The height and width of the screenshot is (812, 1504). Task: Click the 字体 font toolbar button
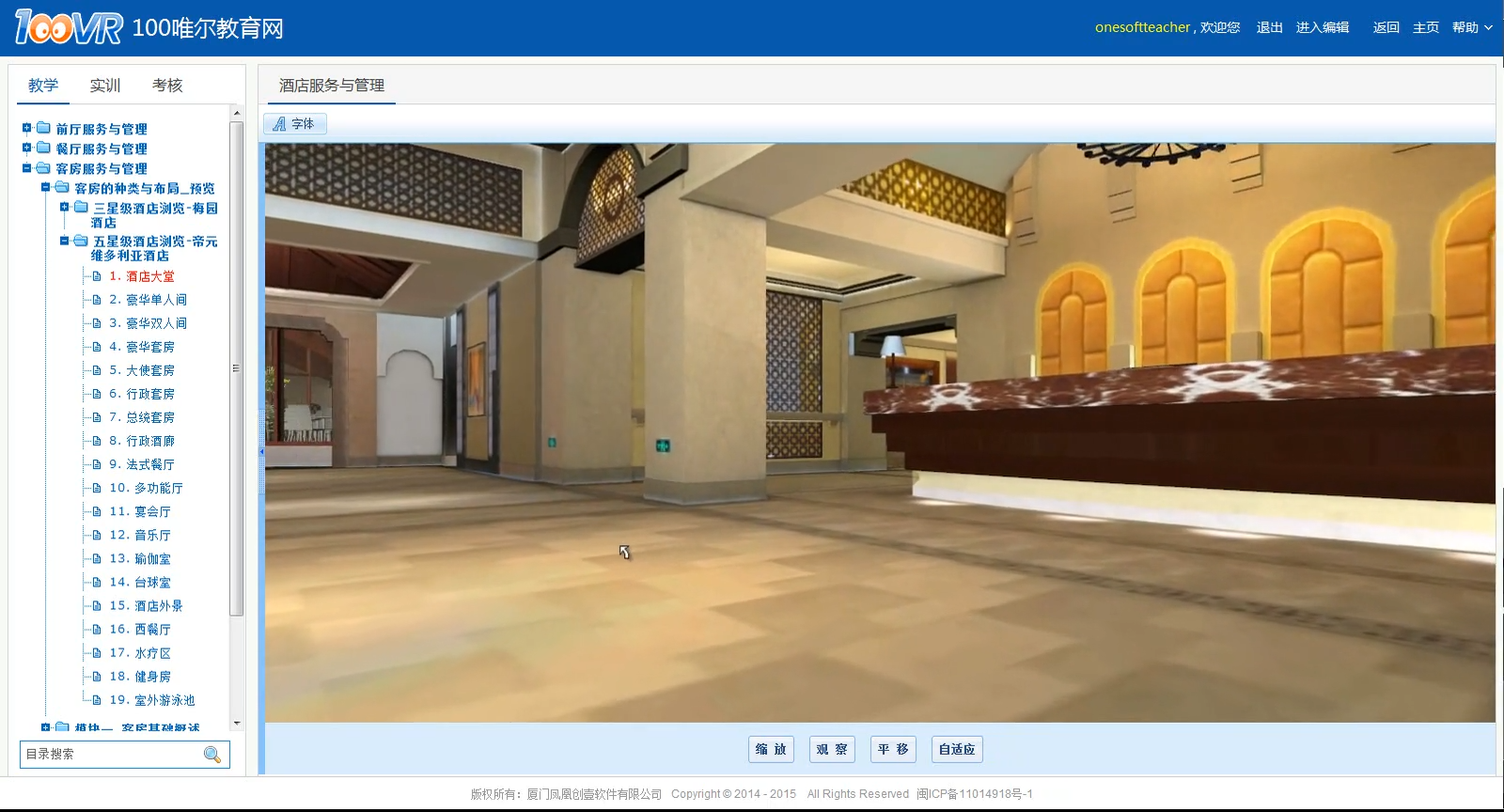click(x=295, y=124)
